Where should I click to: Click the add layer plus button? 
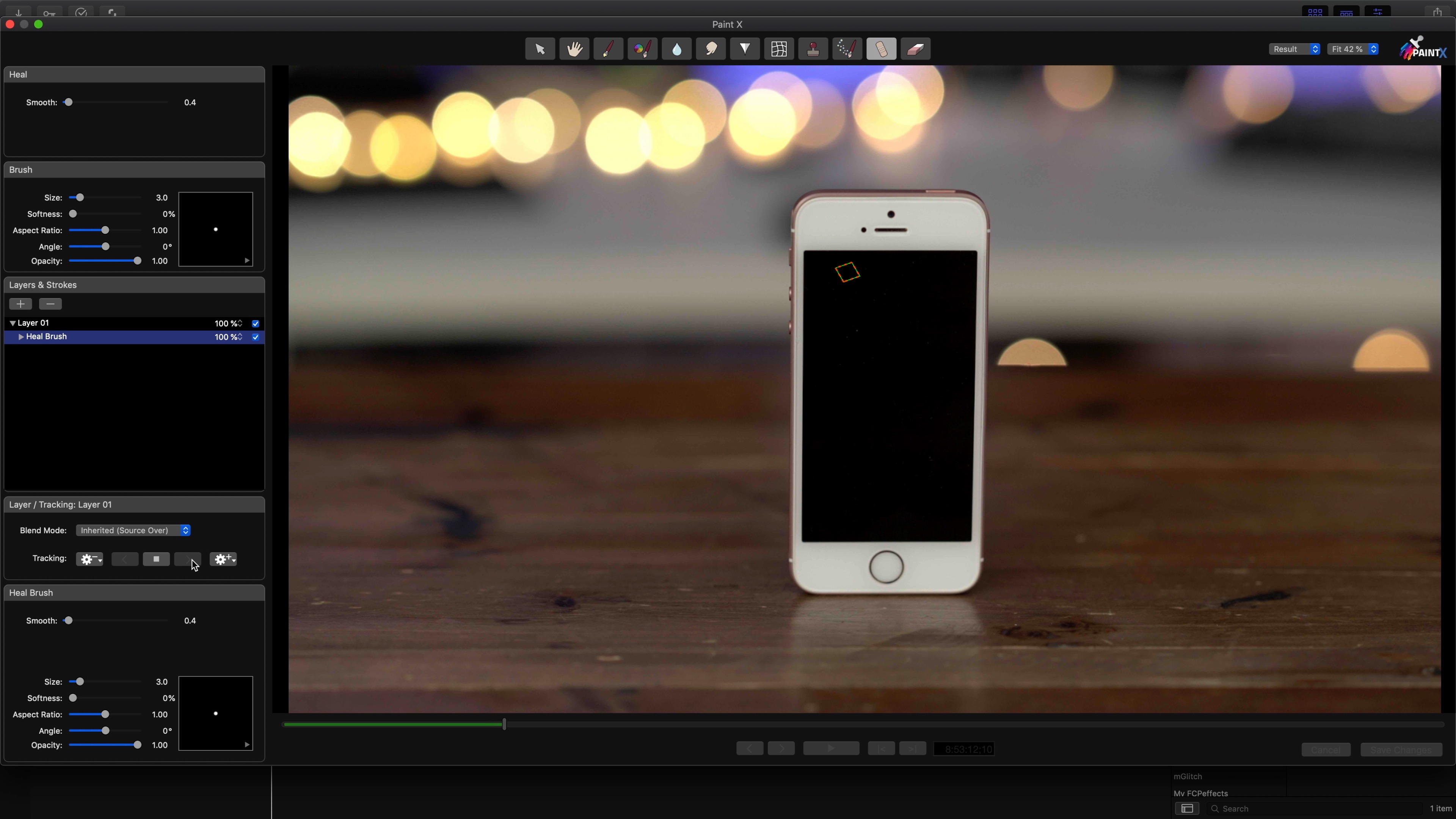click(20, 304)
